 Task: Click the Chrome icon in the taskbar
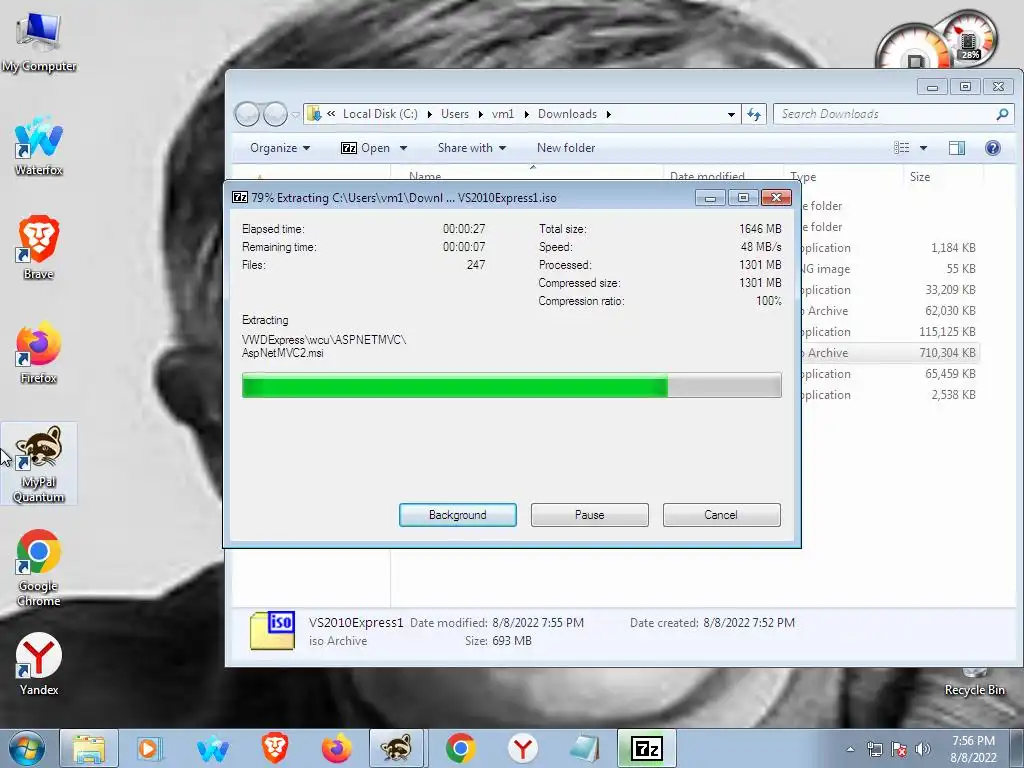tap(460, 748)
